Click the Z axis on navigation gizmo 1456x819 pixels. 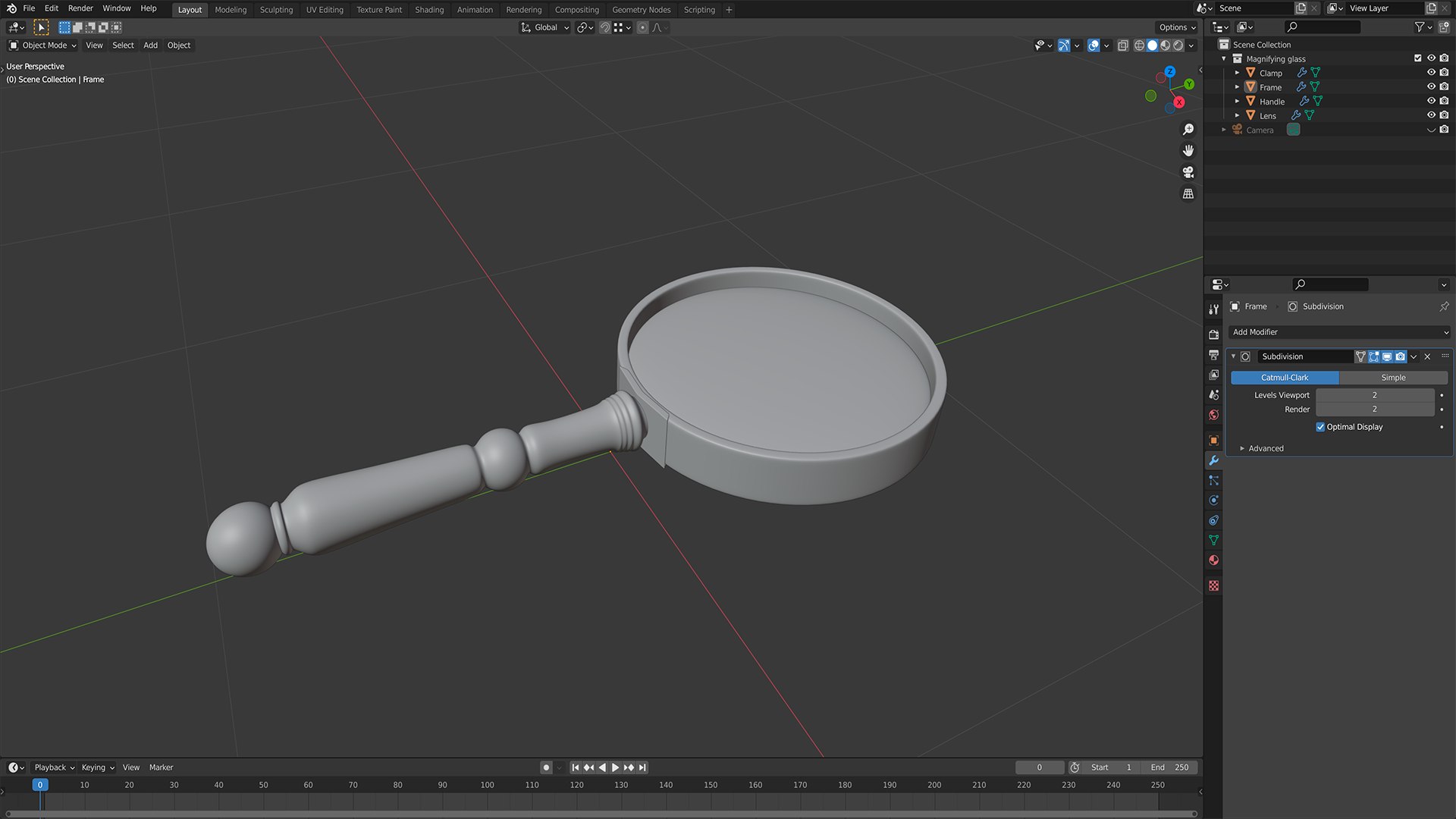click(1170, 71)
